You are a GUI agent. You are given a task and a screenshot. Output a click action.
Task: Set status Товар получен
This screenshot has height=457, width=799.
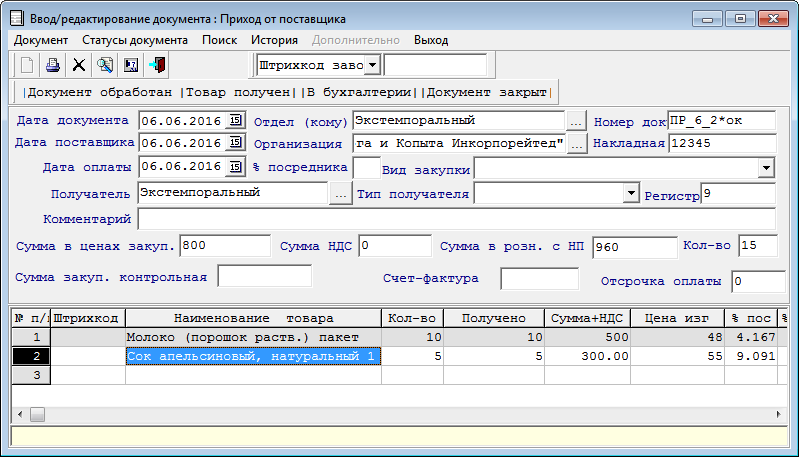238,93
